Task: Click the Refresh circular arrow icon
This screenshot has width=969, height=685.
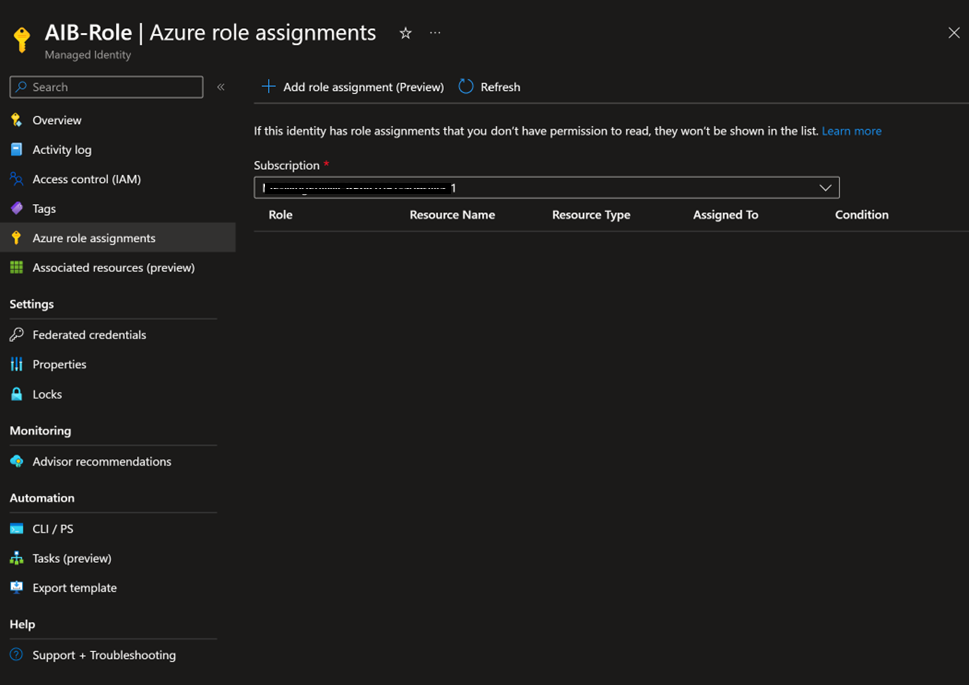Action: pos(466,87)
